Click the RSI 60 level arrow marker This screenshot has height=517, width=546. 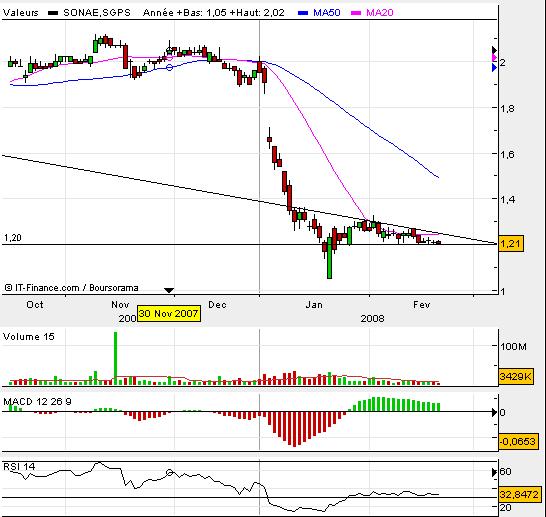[x=494, y=472]
